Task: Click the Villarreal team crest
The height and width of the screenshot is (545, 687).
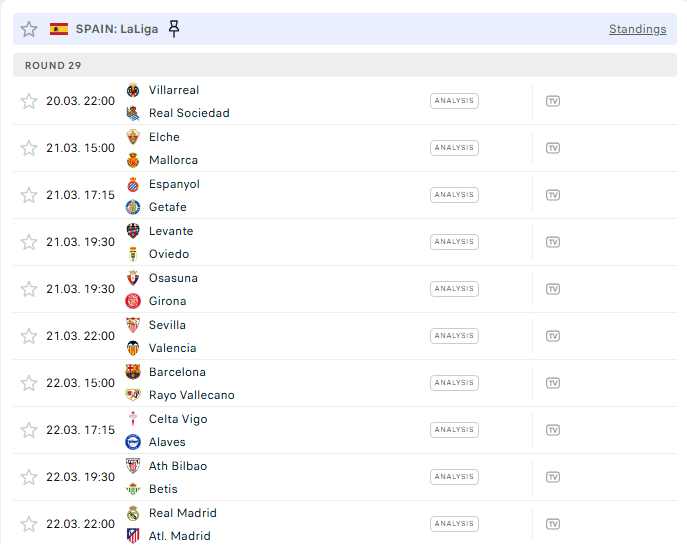Action: [133, 90]
